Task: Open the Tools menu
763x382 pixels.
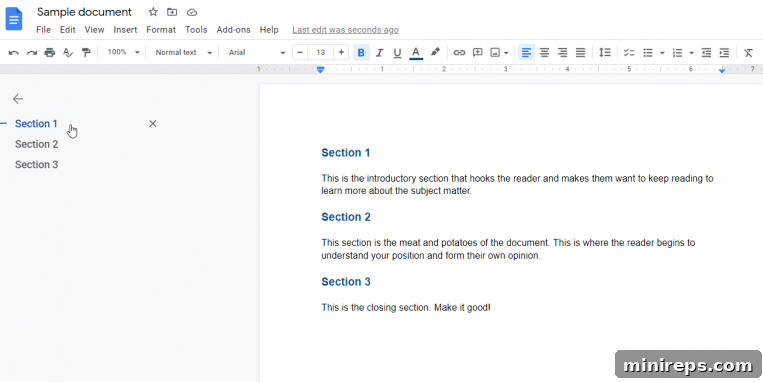Action: 196,30
